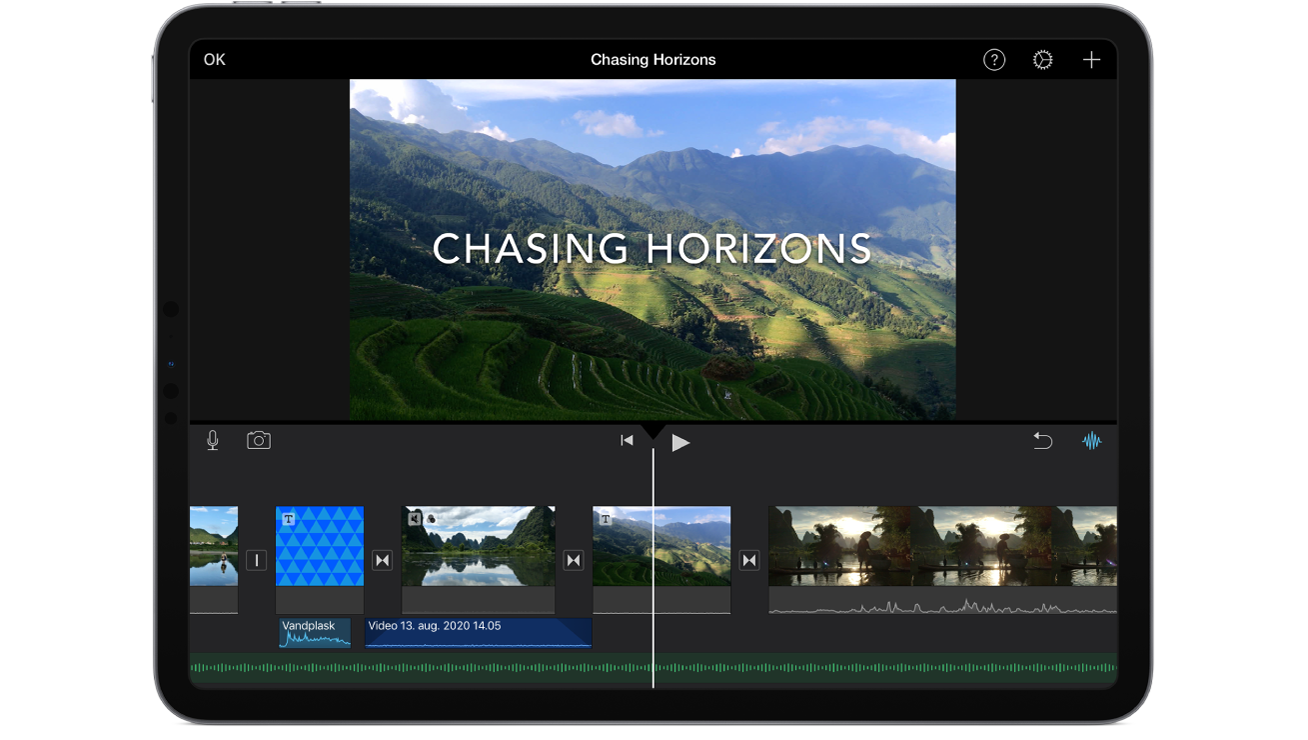Tap the microphone voiceover icon
This screenshot has height=740, width=1308.
click(213, 441)
